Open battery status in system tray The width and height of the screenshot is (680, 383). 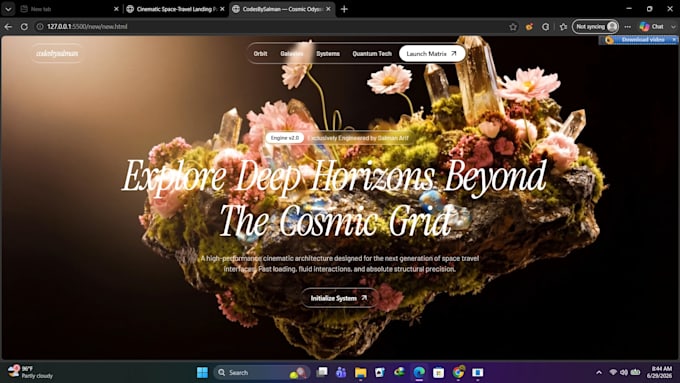(x=635, y=372)
